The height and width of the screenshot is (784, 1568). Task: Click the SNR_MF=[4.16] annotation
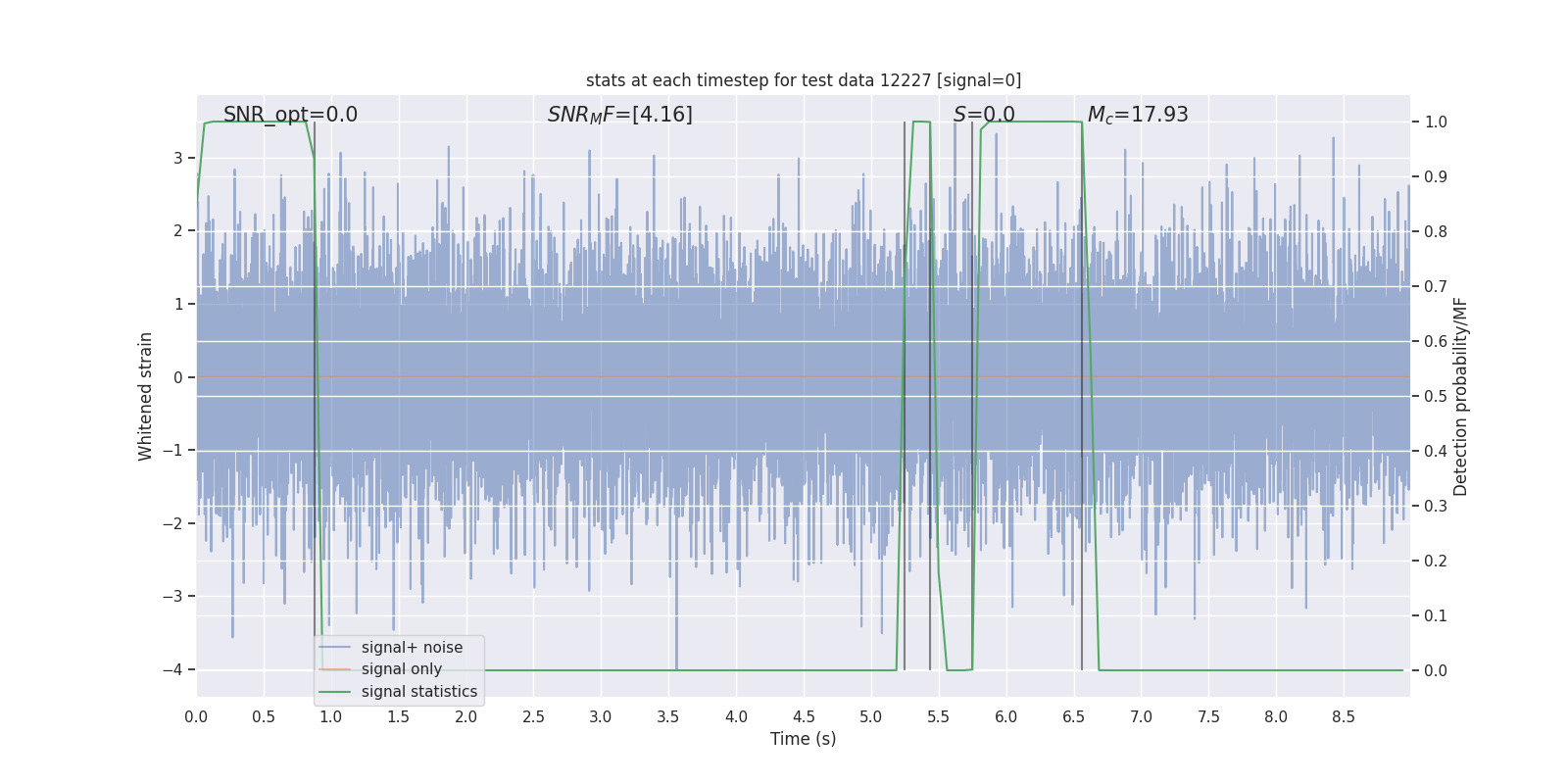coord(620,115)
